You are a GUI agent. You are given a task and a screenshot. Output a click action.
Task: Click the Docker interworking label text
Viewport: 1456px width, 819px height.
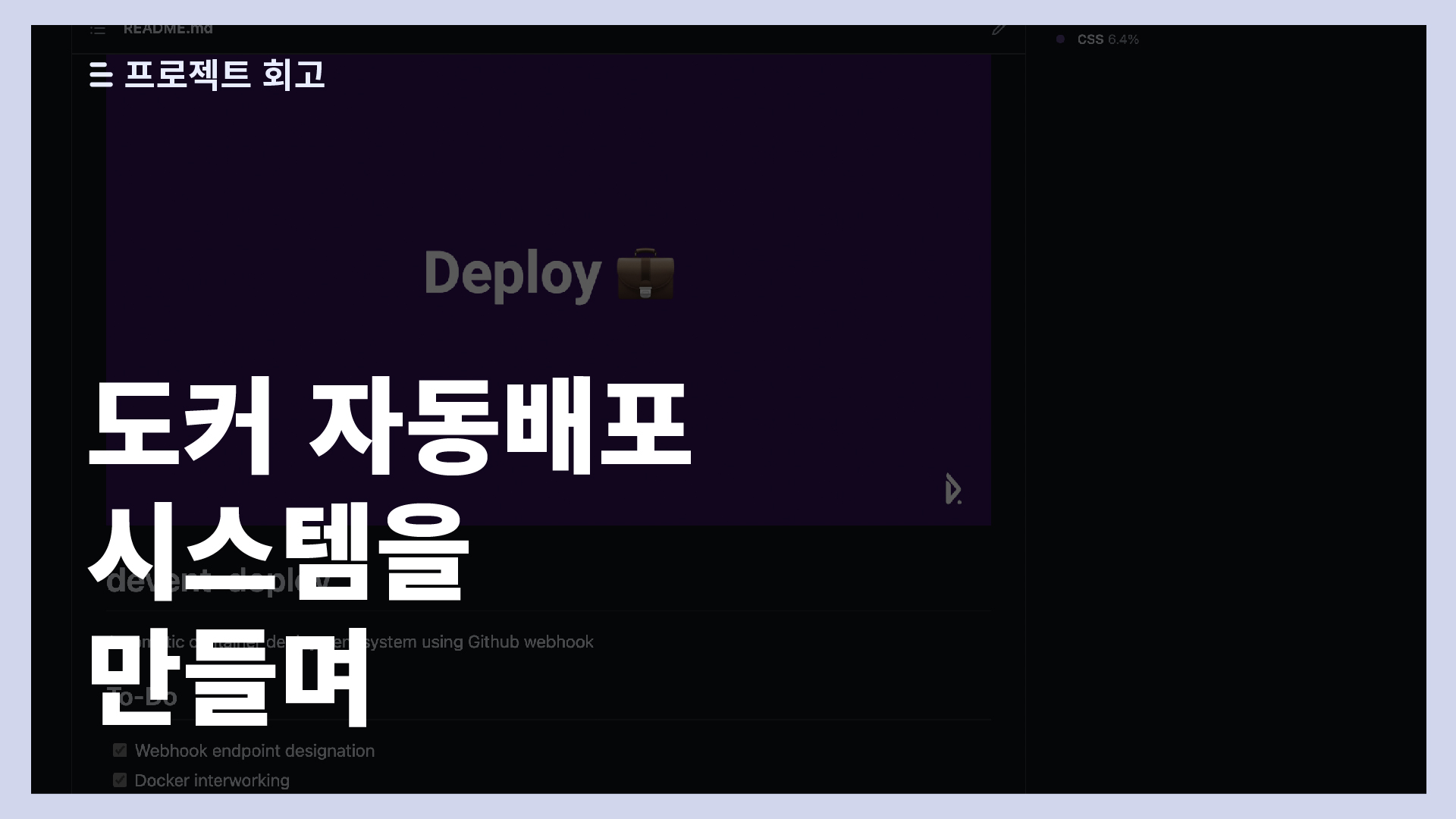212,780
